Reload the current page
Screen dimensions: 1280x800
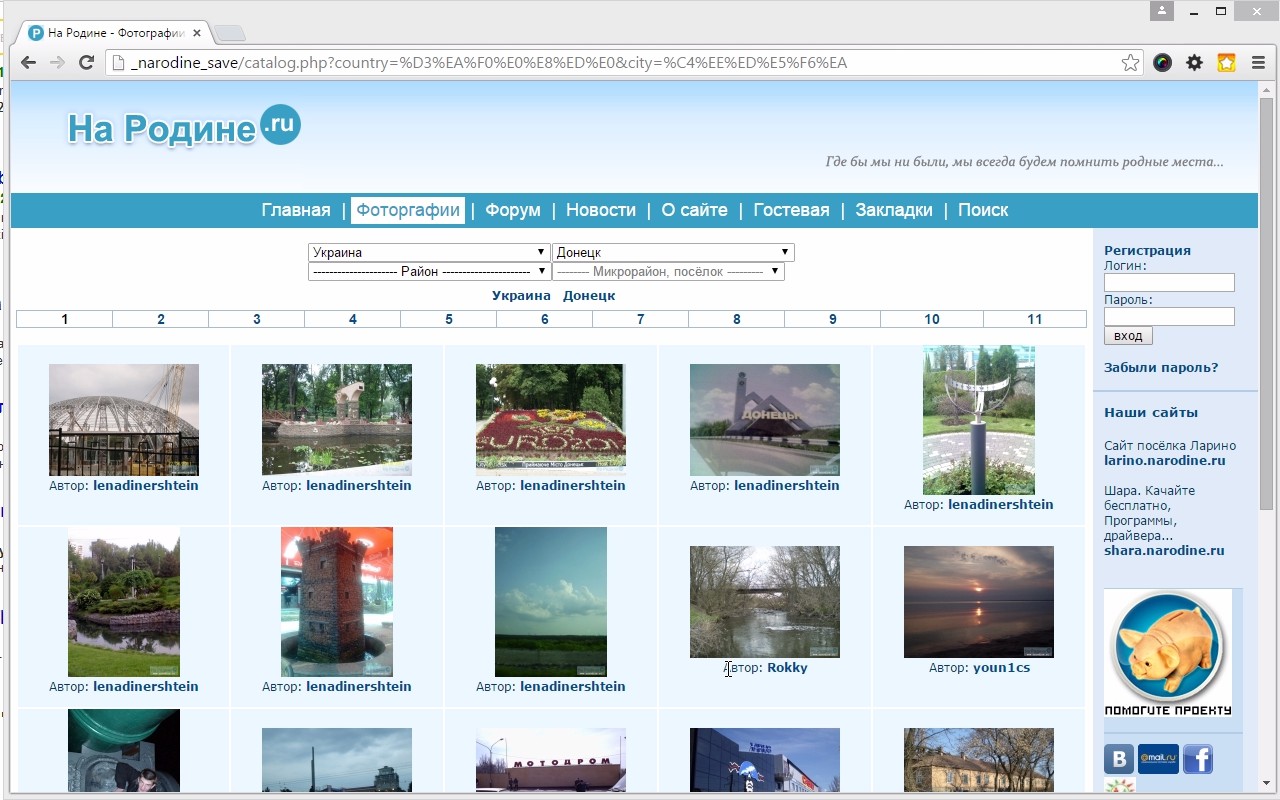coord(87,63)
